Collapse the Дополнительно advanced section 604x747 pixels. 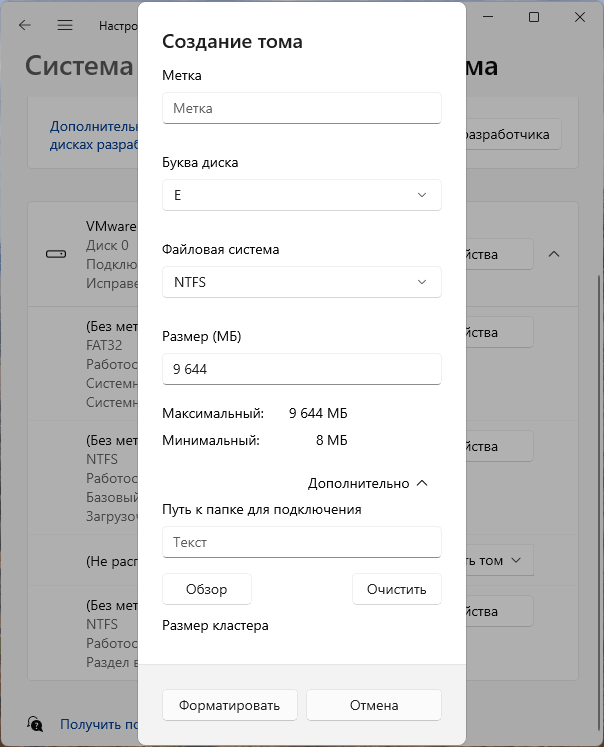368,483
